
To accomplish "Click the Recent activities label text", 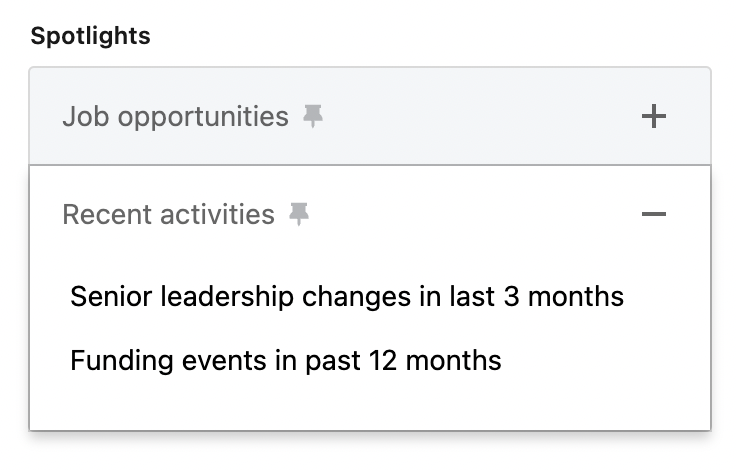I will [x=168, y=214].
